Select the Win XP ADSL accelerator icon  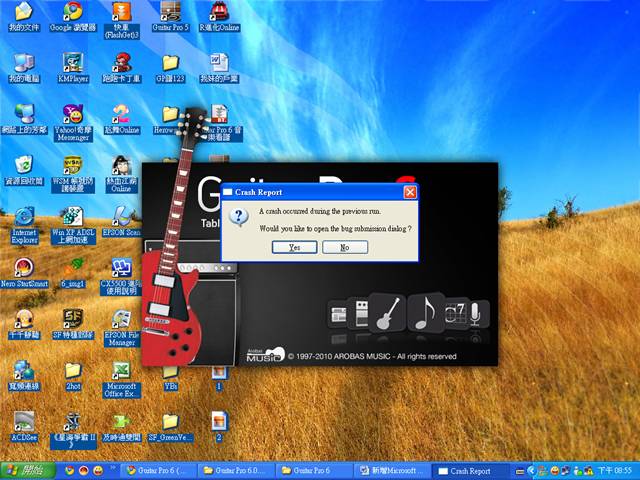tap(73, 225)
